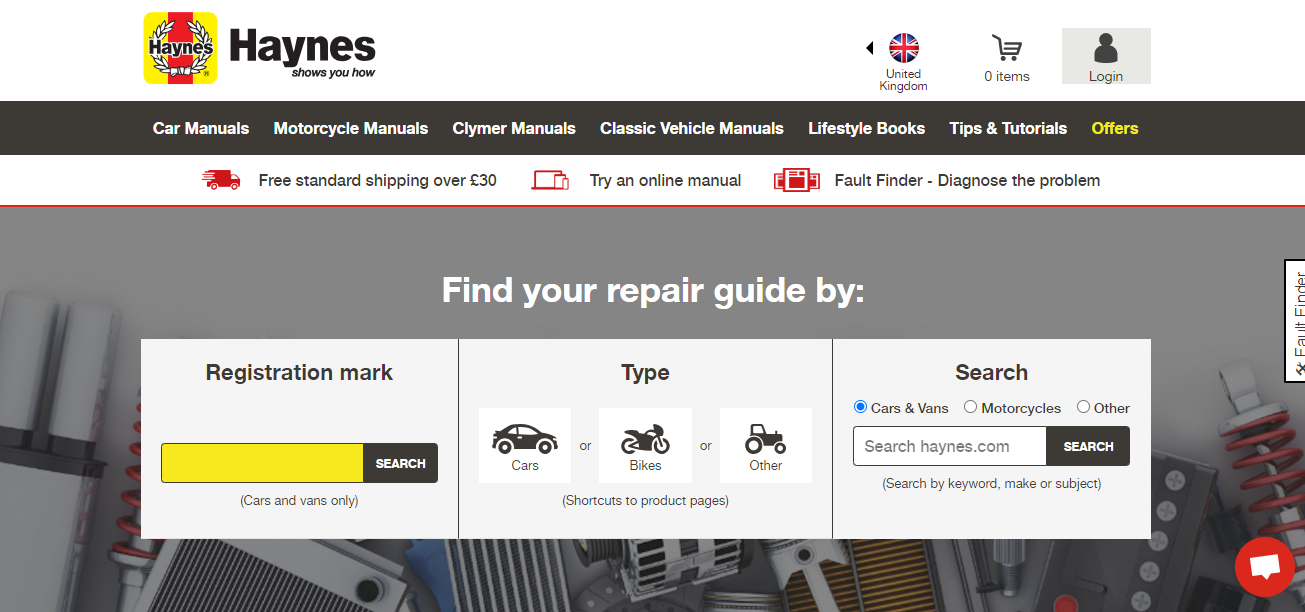
Task: Select the Cars & Vans radio button
Action: click(x=860, y=407)
